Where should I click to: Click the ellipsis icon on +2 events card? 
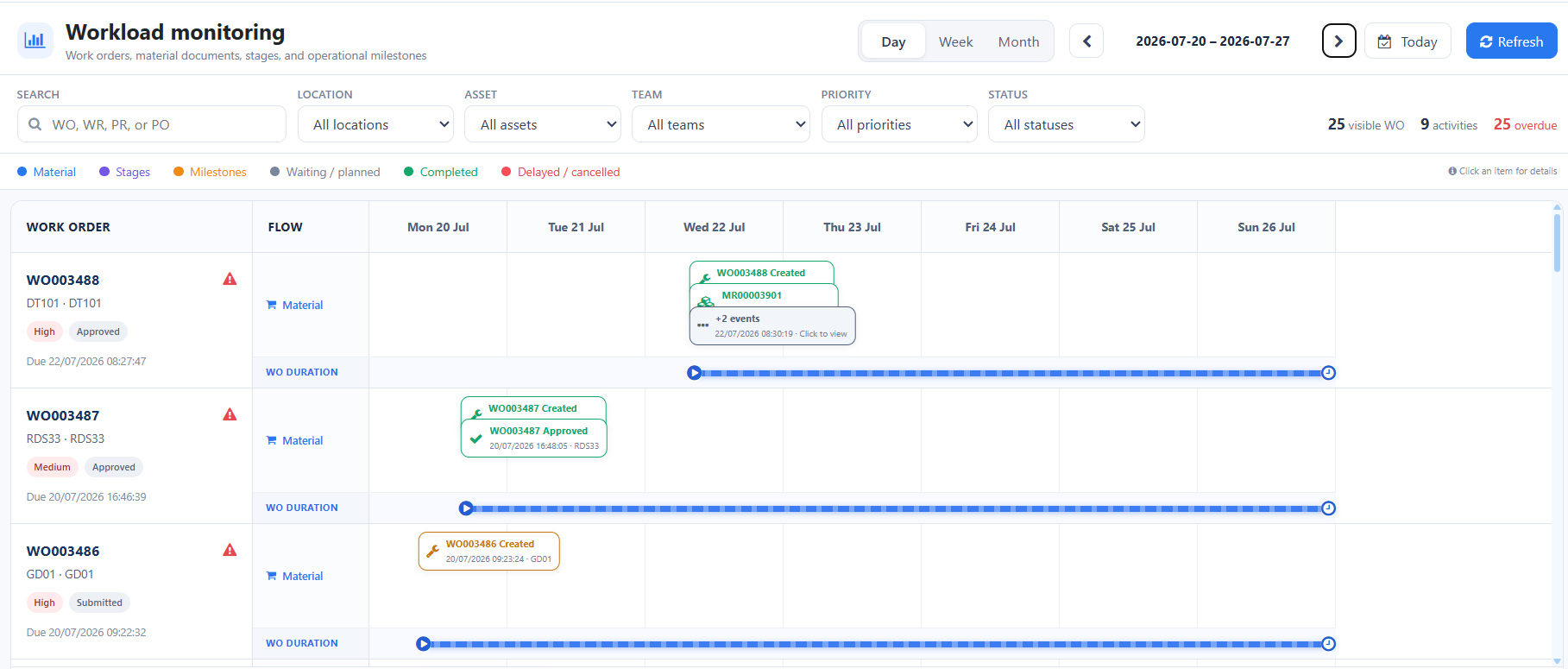tap(702, 325)
